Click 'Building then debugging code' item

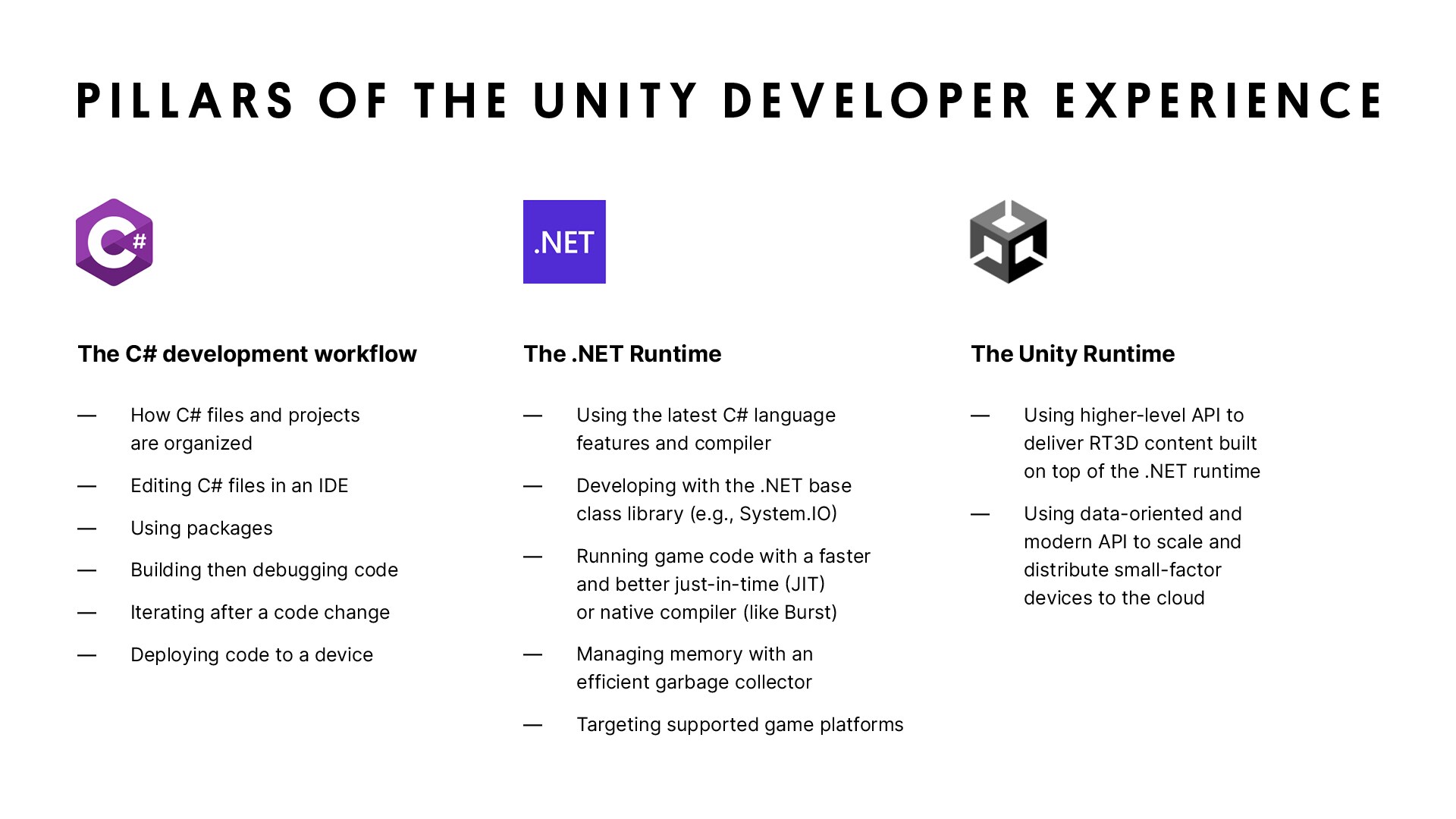click(241, 570)
